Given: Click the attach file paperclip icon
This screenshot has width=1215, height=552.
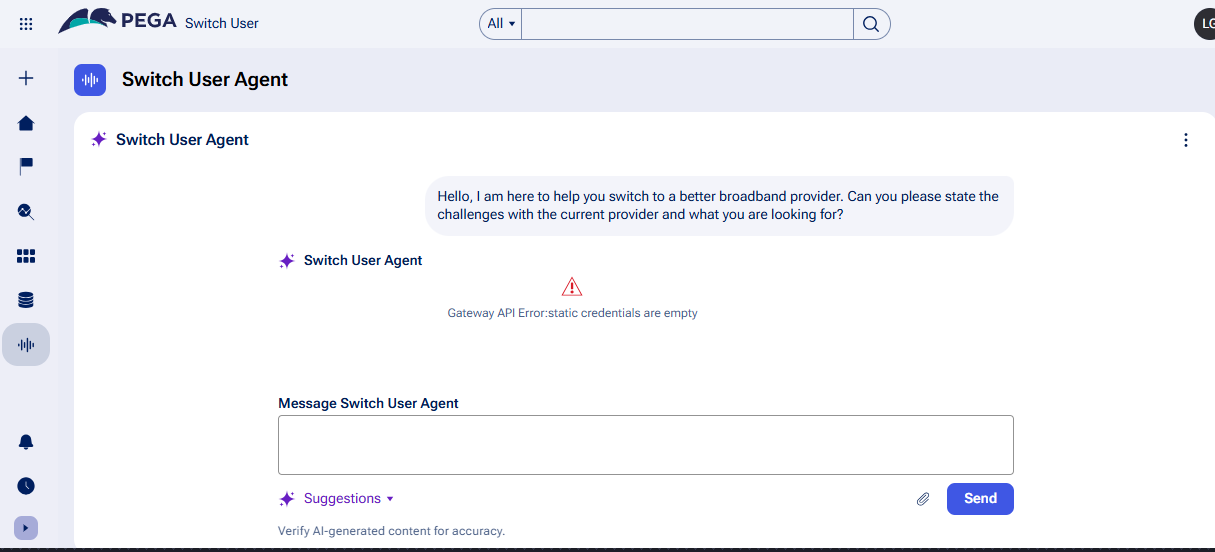Looking at the screenshot, I should 923,499.
